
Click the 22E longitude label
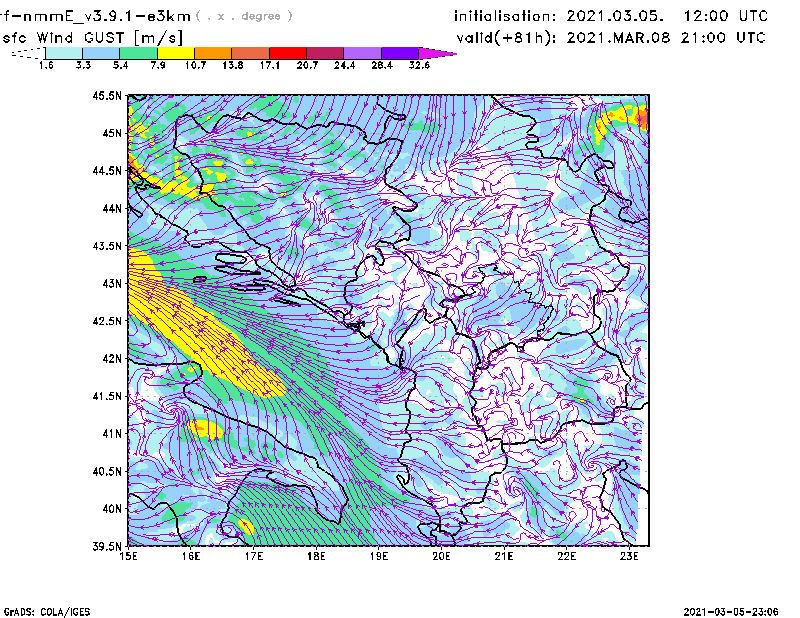(x=566, y=556)
